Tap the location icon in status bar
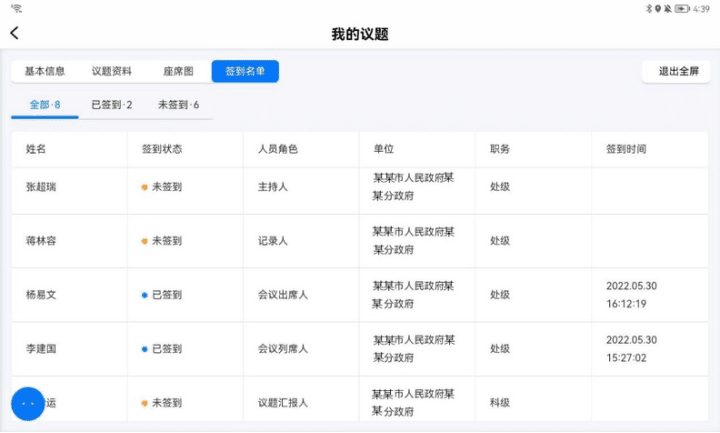Viewport: 720px width, 433px height. (658, 9)
